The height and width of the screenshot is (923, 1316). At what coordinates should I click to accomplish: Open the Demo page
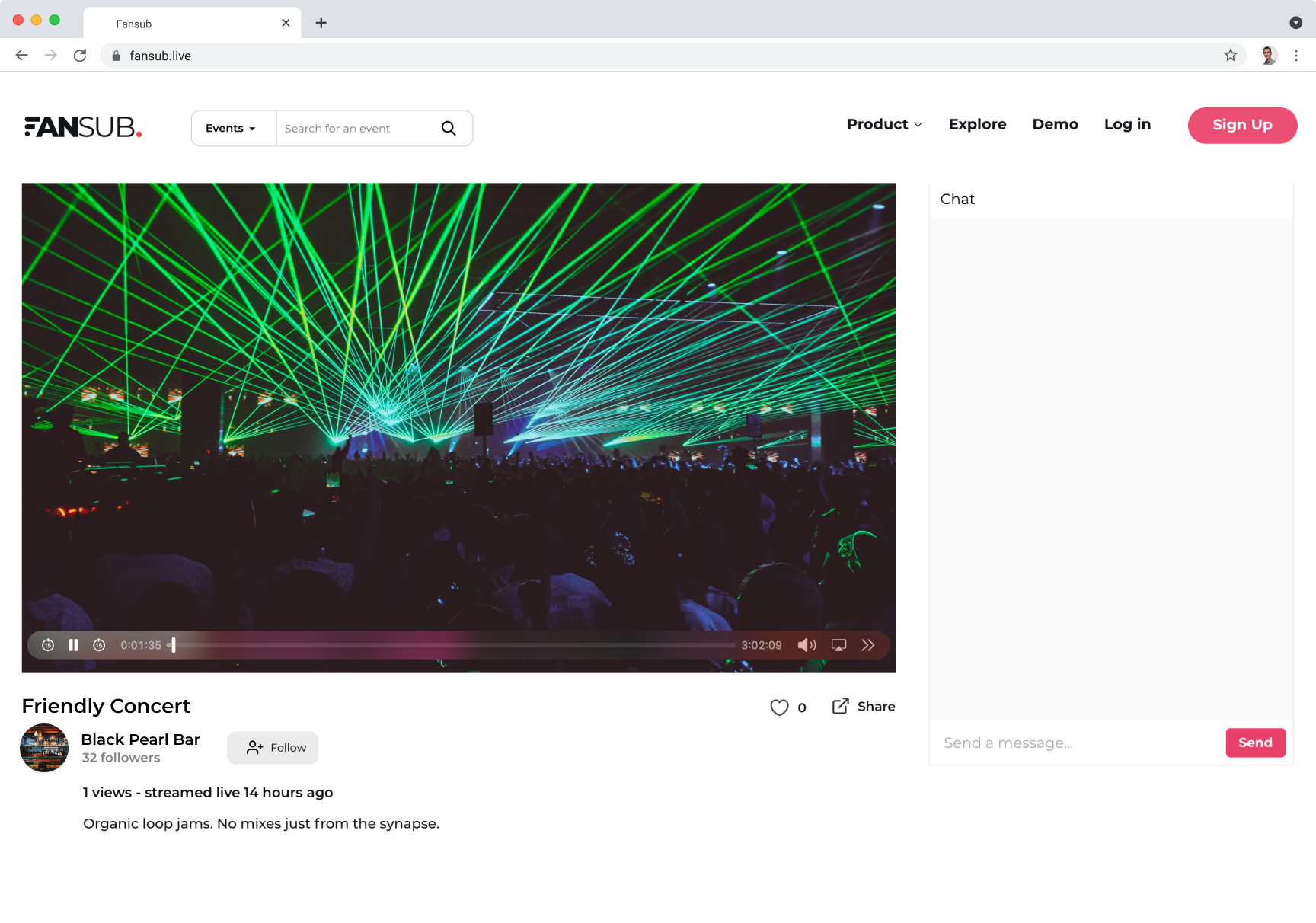coord(1055,124)
